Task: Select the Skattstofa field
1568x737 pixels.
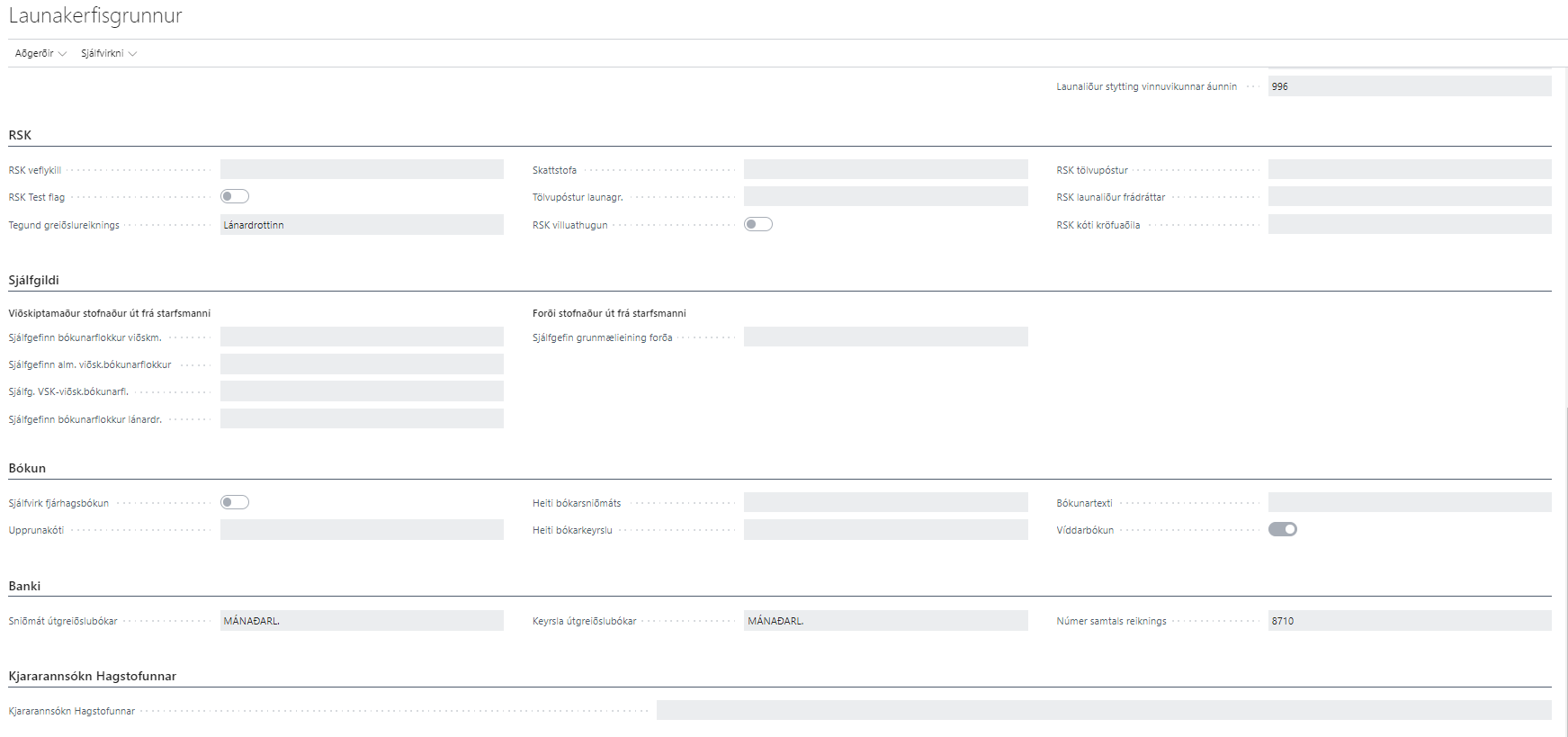Action: coord(885,170)
